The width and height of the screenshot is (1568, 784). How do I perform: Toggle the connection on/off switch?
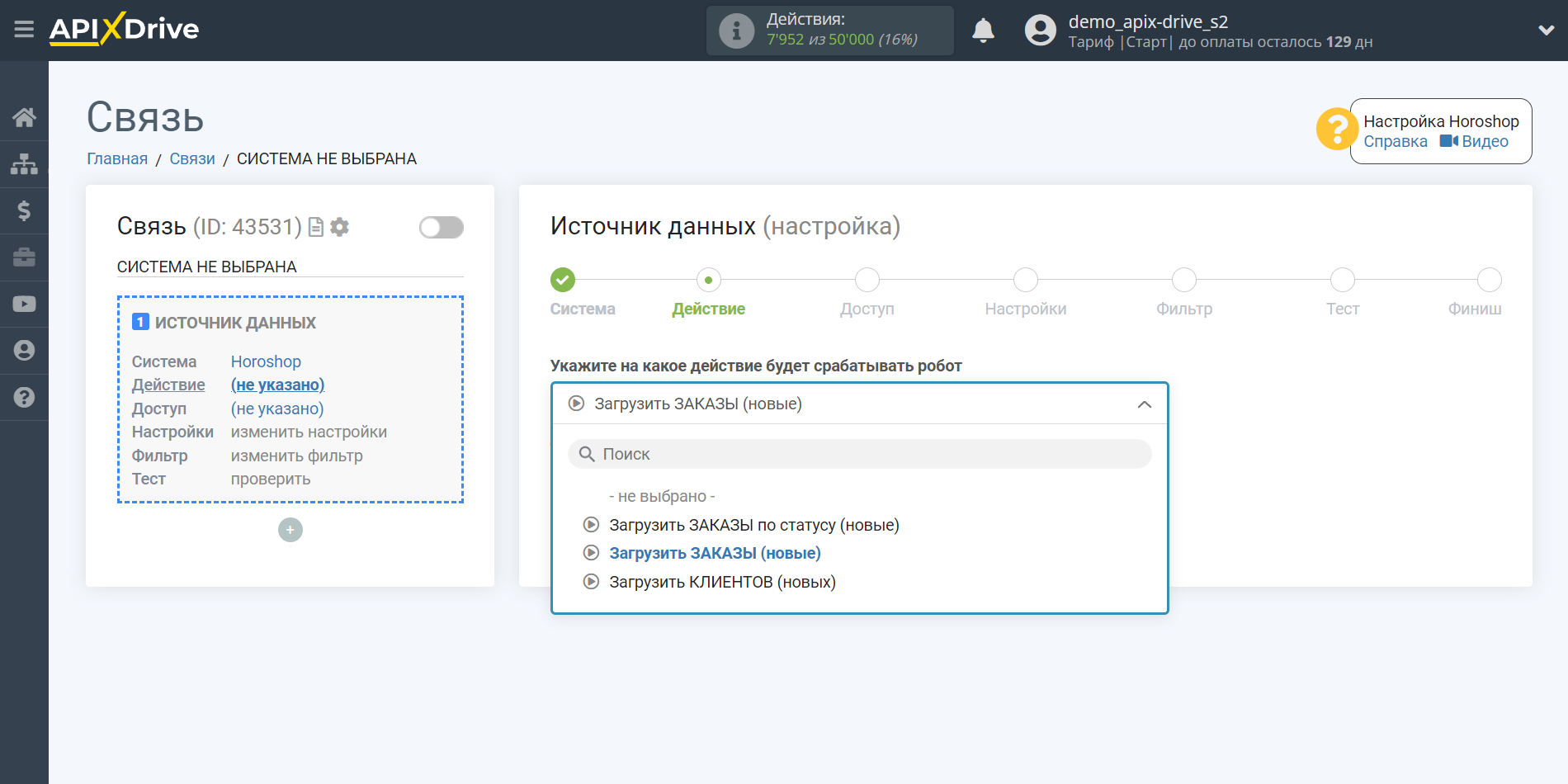441,227
